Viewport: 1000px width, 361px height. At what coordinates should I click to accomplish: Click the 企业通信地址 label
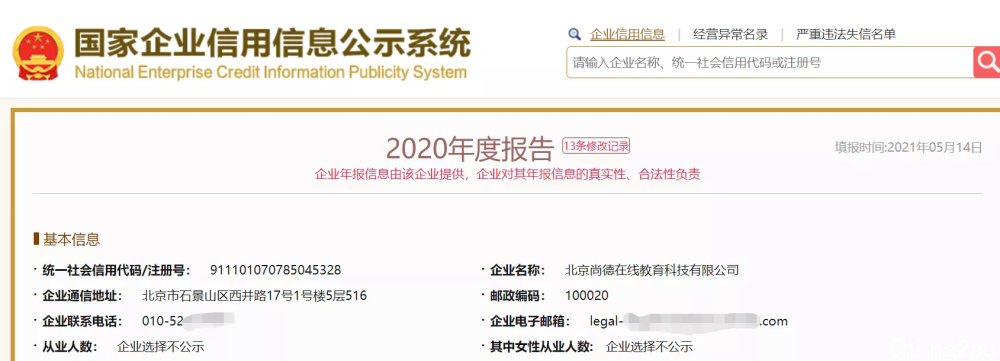82,296
